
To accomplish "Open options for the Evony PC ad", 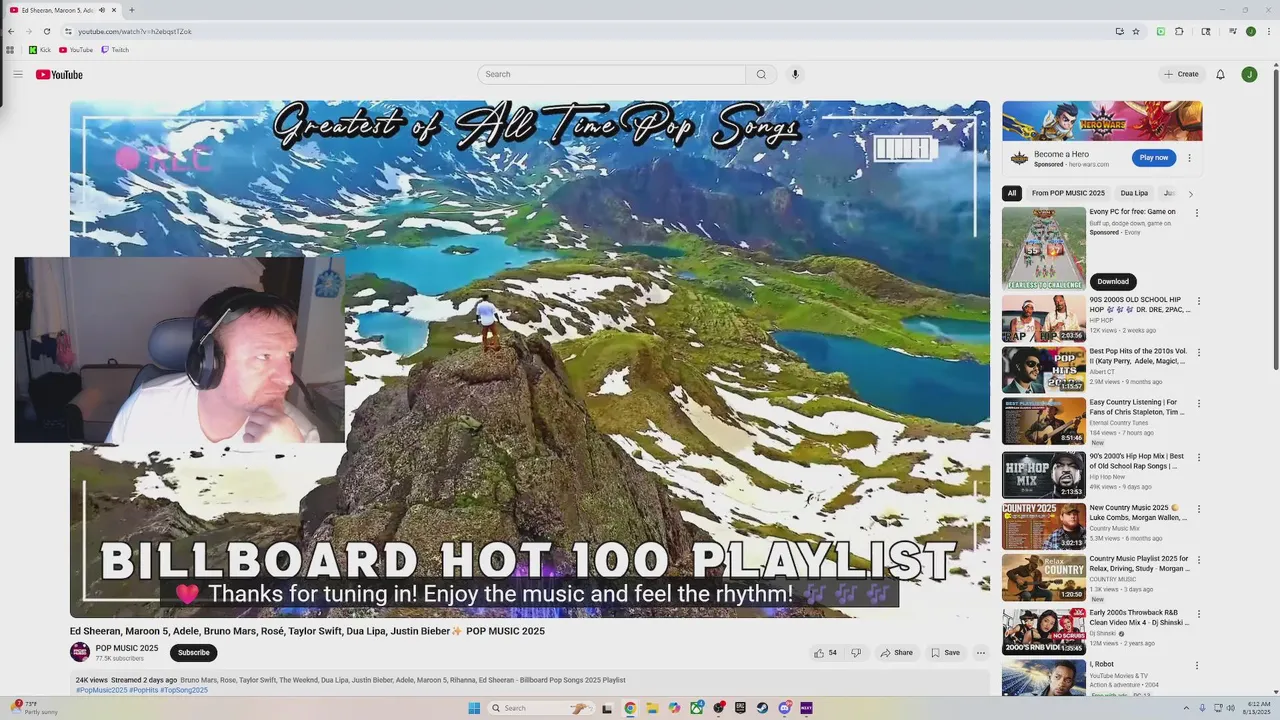I will pos(1197,213).
